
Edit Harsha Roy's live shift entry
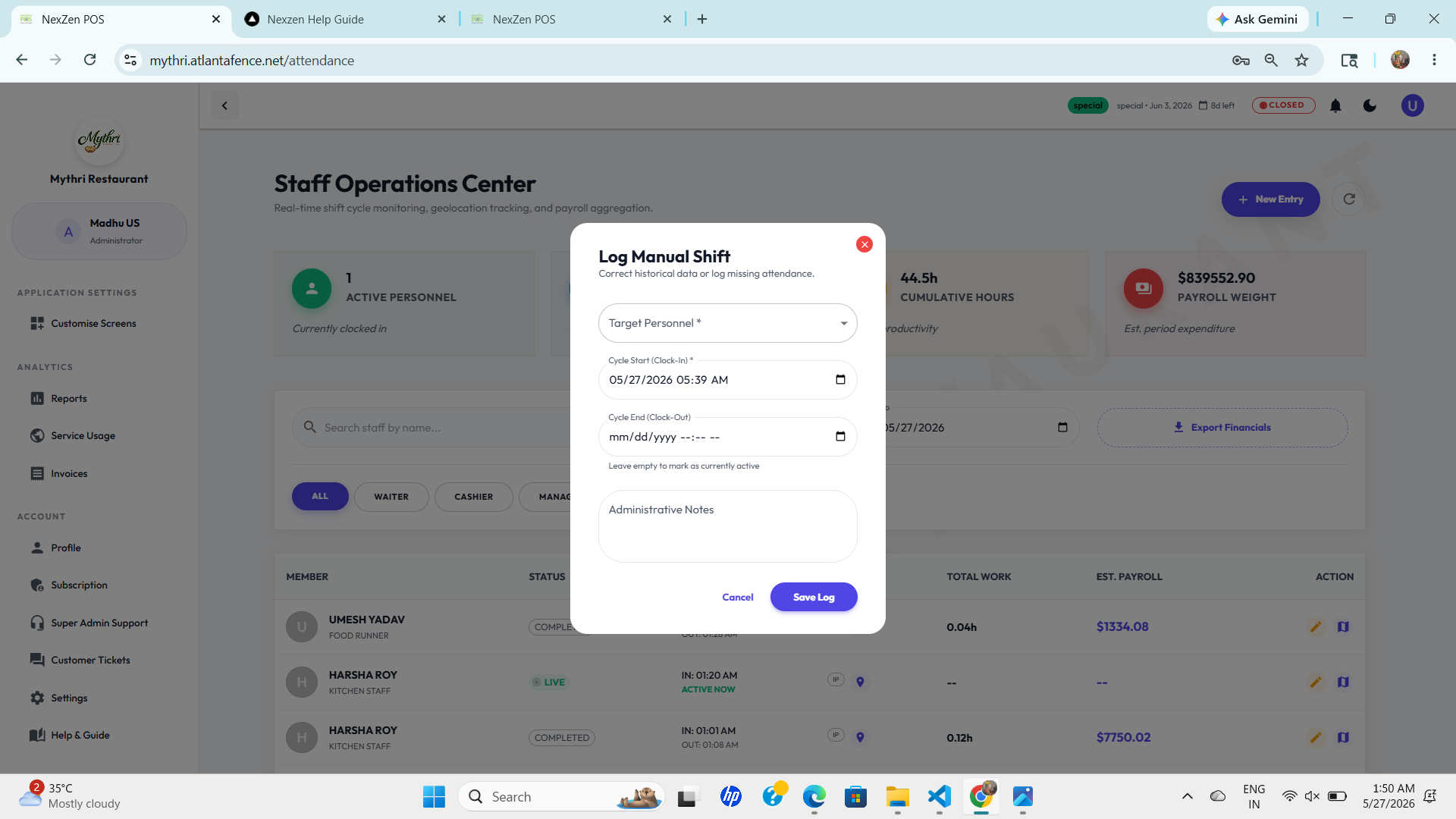pos(1316,682)
